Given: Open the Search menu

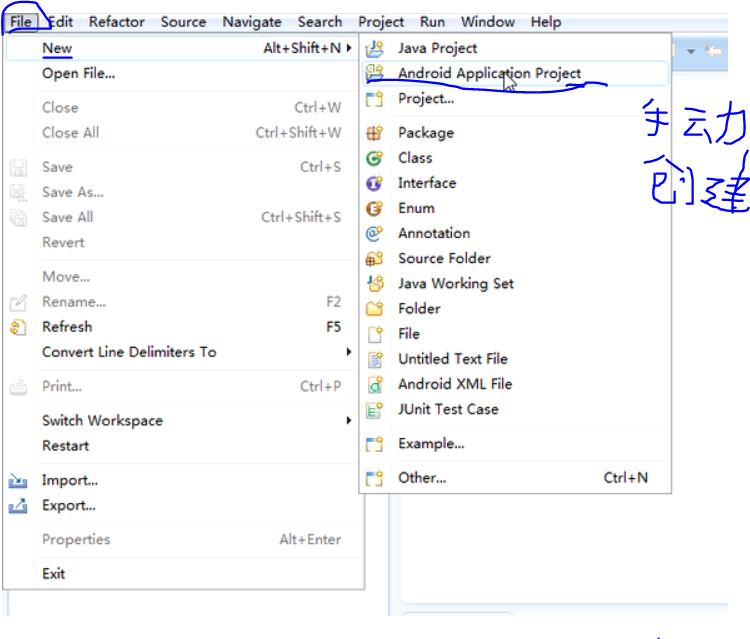Looking at the screenshot, I should (x=320, y=22).
